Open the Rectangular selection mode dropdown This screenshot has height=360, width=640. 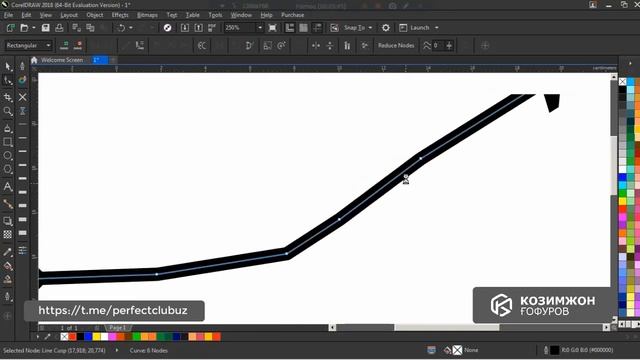pos(28,45)
